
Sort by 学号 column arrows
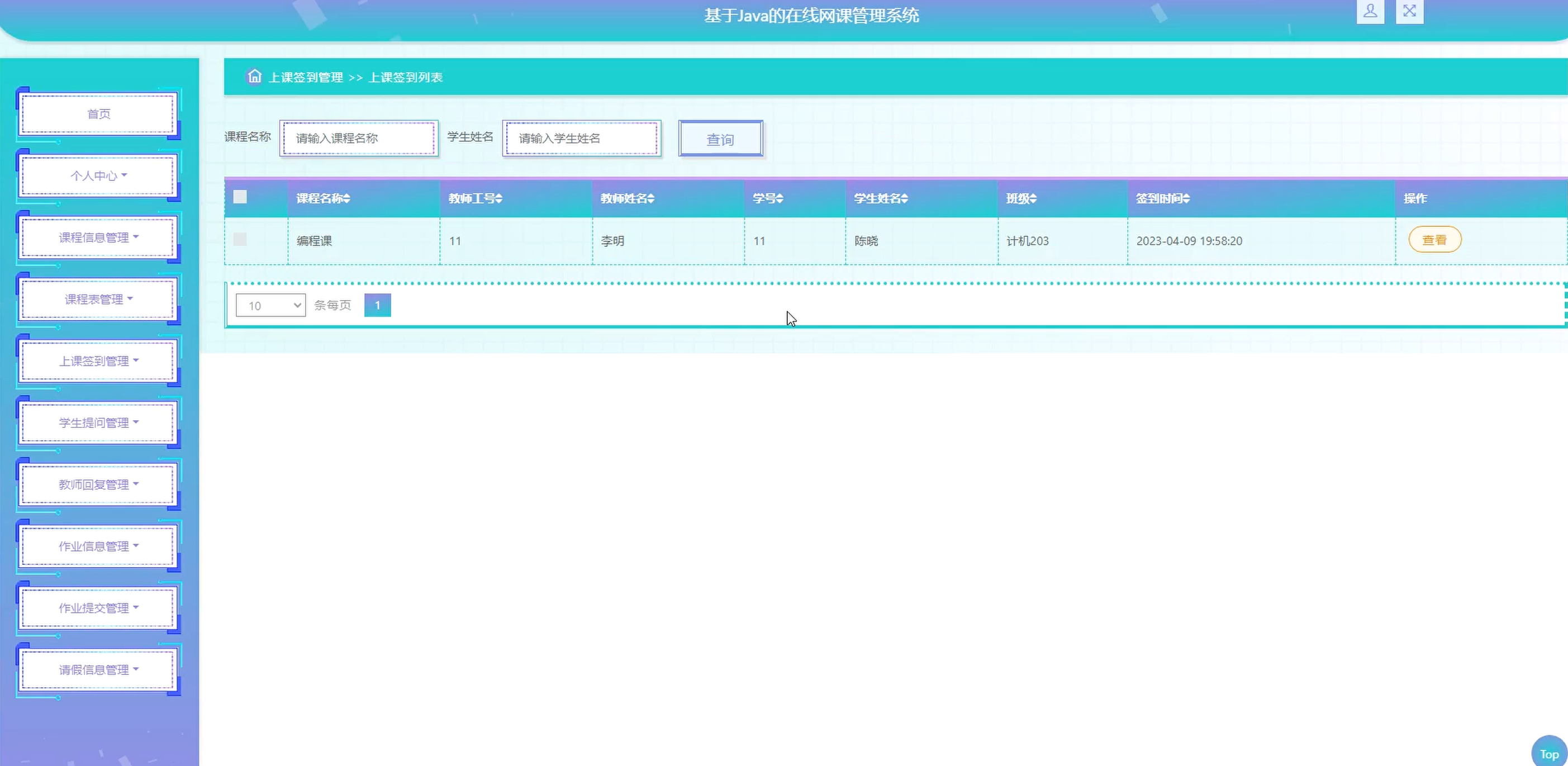click(780, 198)
